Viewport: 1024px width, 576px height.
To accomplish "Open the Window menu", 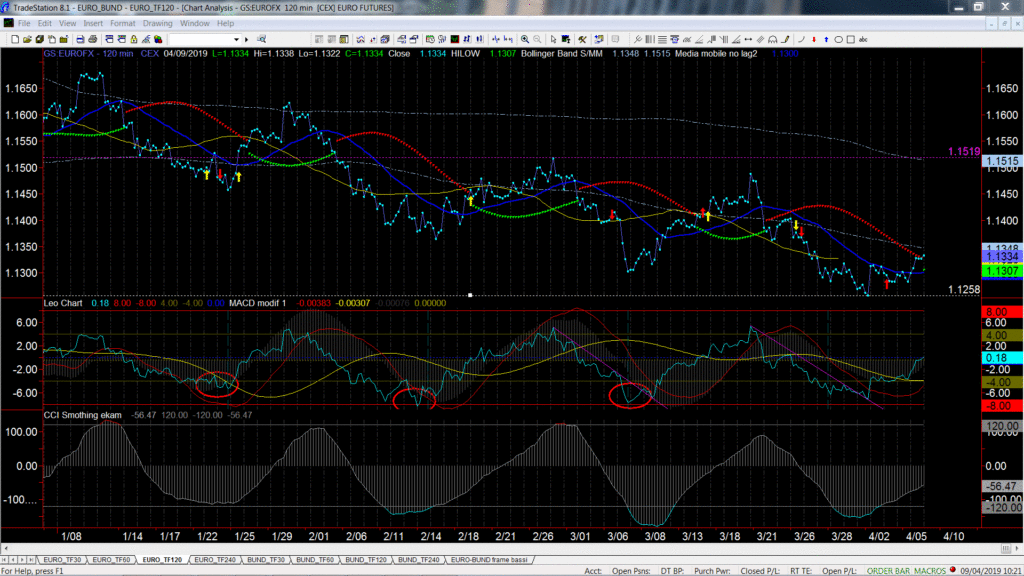I will [x=195, y=24].
